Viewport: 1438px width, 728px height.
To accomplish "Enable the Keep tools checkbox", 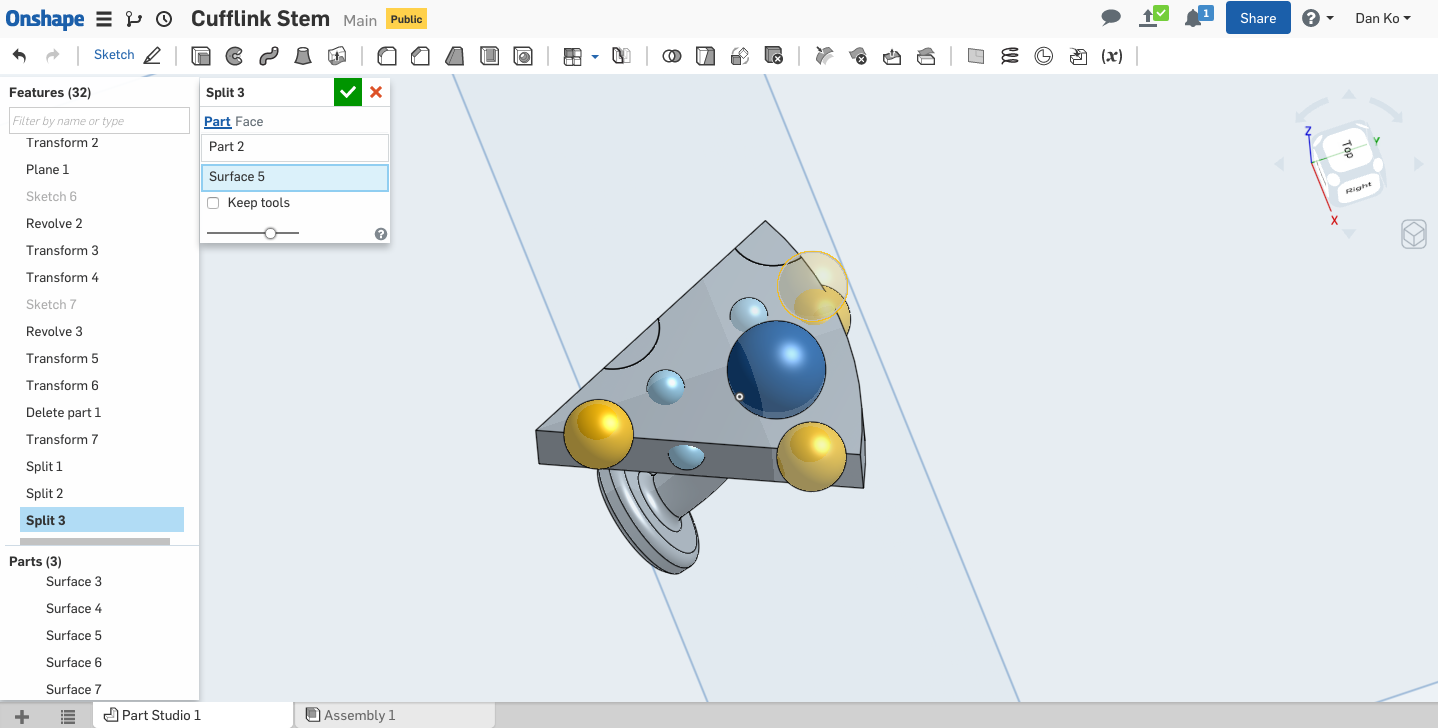I will pyautogui.click(x=213, y=203).
